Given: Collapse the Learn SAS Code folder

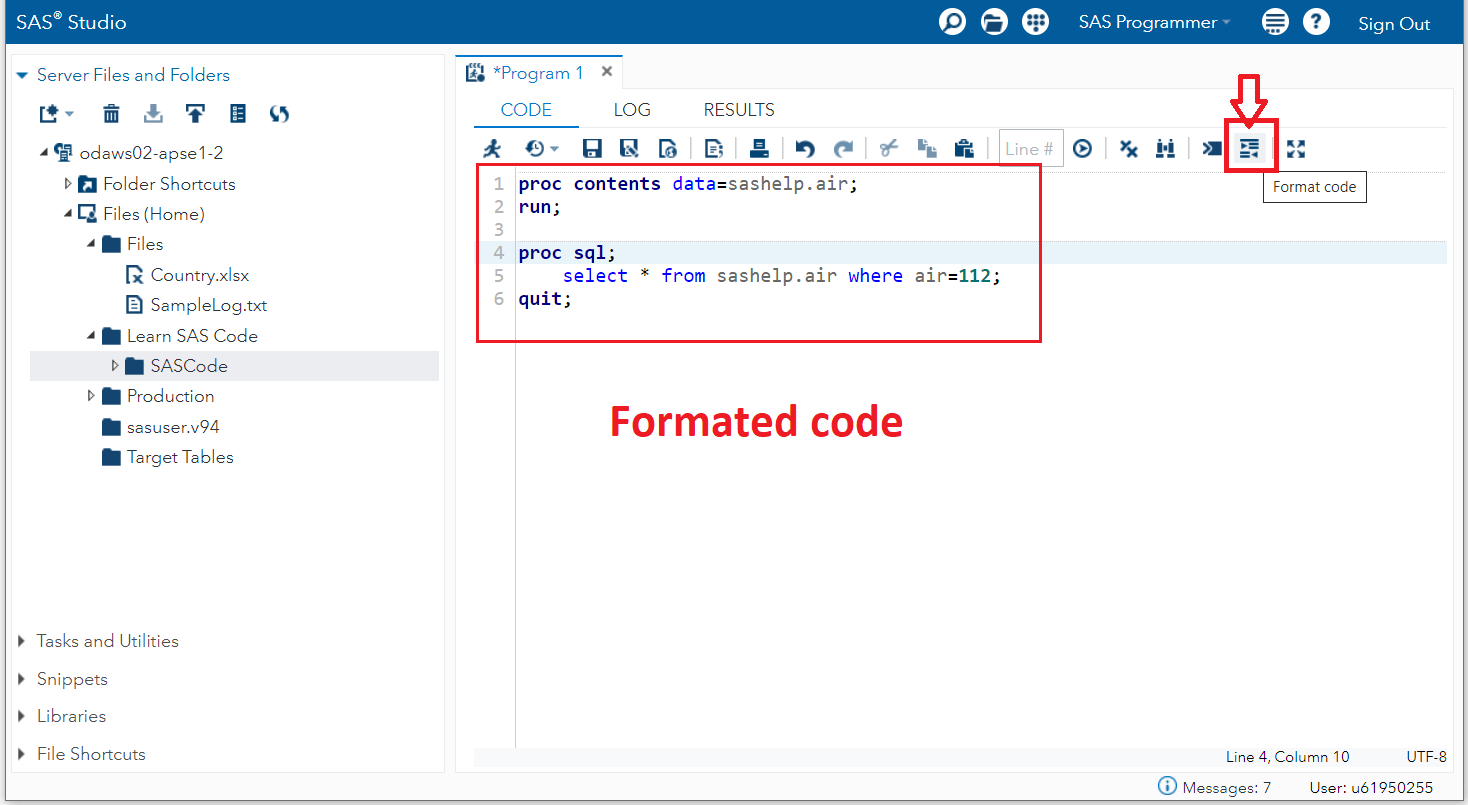Looking at the screenshot, I should 91,336.
